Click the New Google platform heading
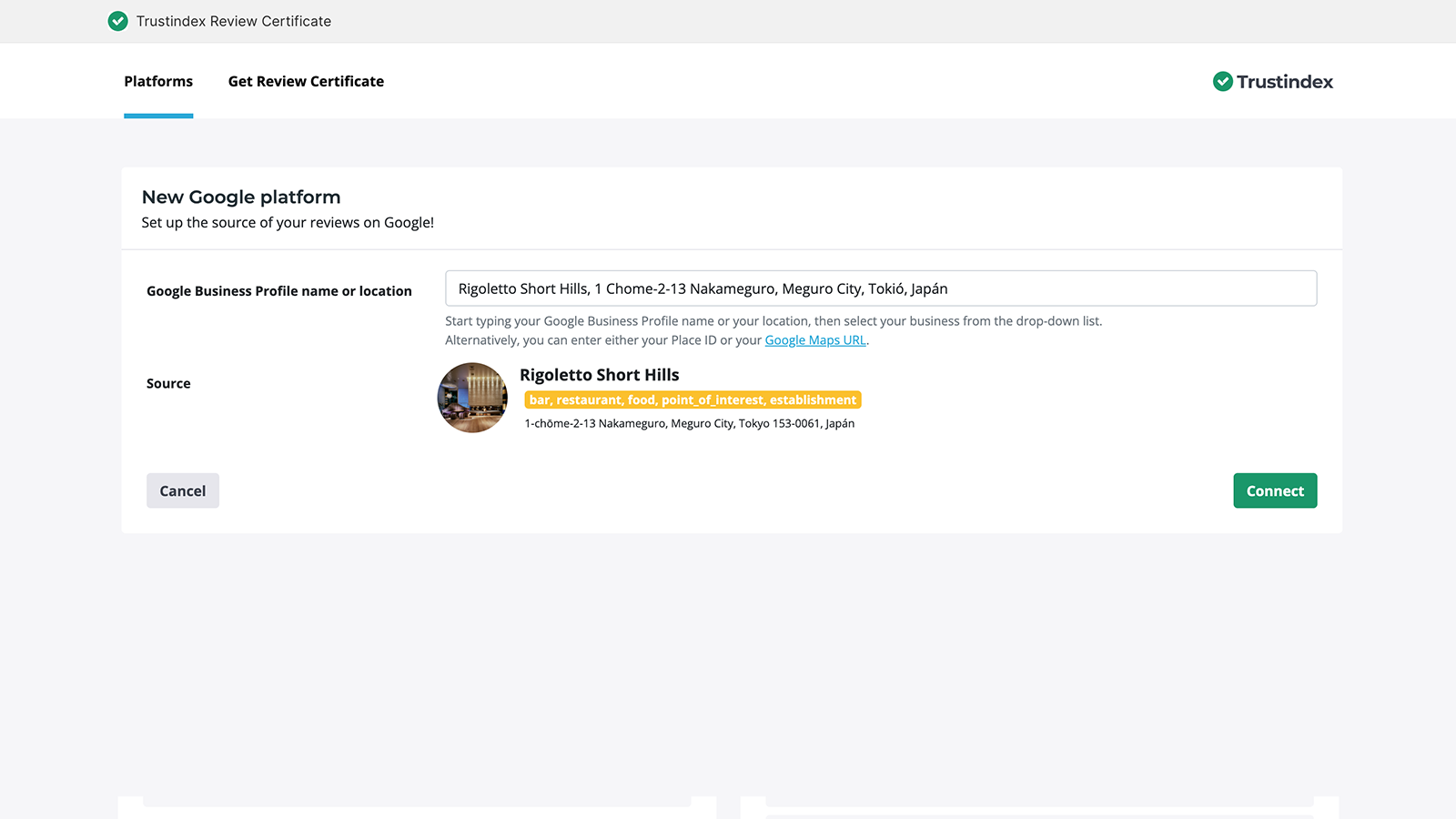This screenshot has width=1456, height=819. pyautogui.click(x=241, y=197)
